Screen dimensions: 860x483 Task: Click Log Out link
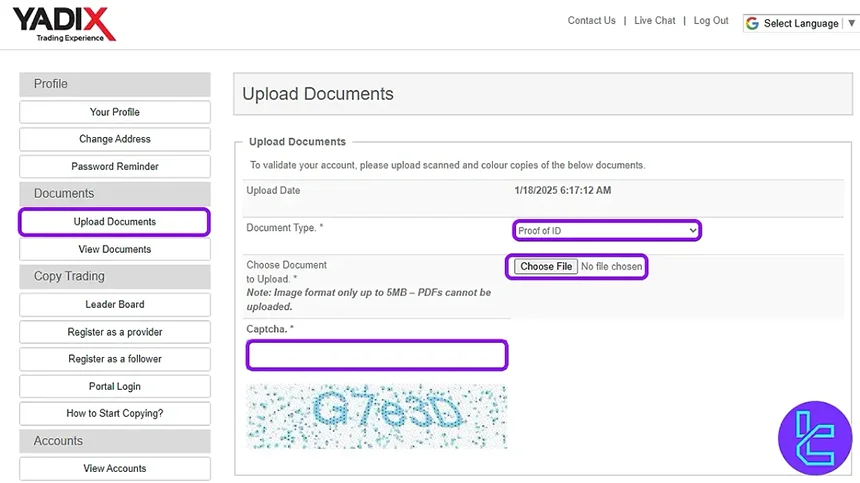click(x=711, y=21)
